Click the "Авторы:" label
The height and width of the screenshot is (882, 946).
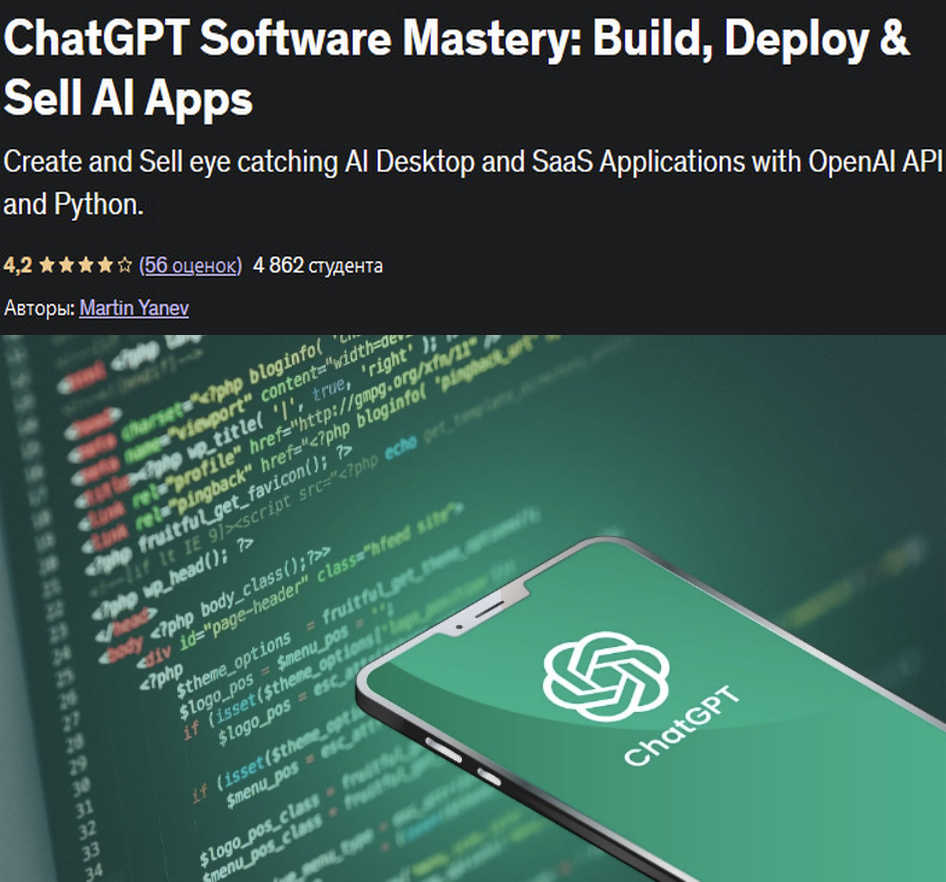pos(39,308)
